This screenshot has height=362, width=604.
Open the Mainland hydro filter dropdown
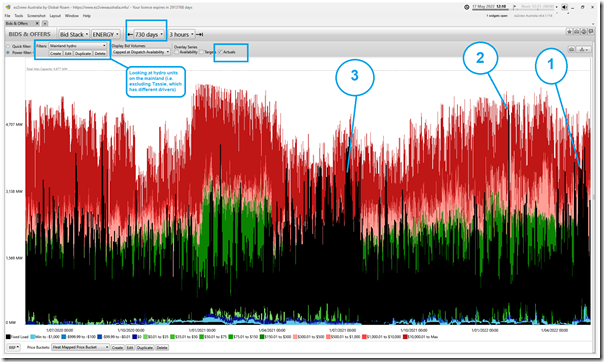[x=77, y=46]
